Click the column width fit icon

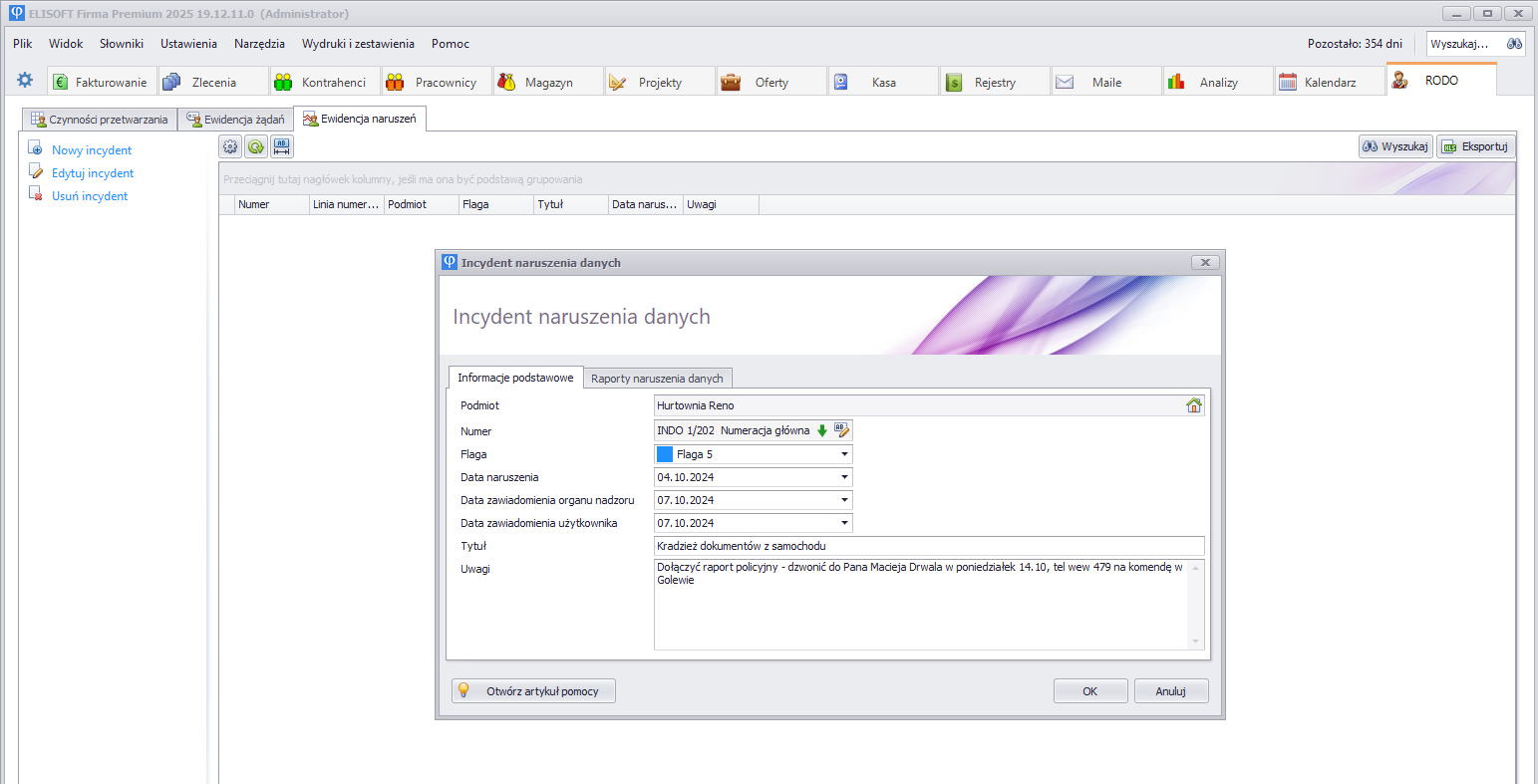(x=282, y=146)
